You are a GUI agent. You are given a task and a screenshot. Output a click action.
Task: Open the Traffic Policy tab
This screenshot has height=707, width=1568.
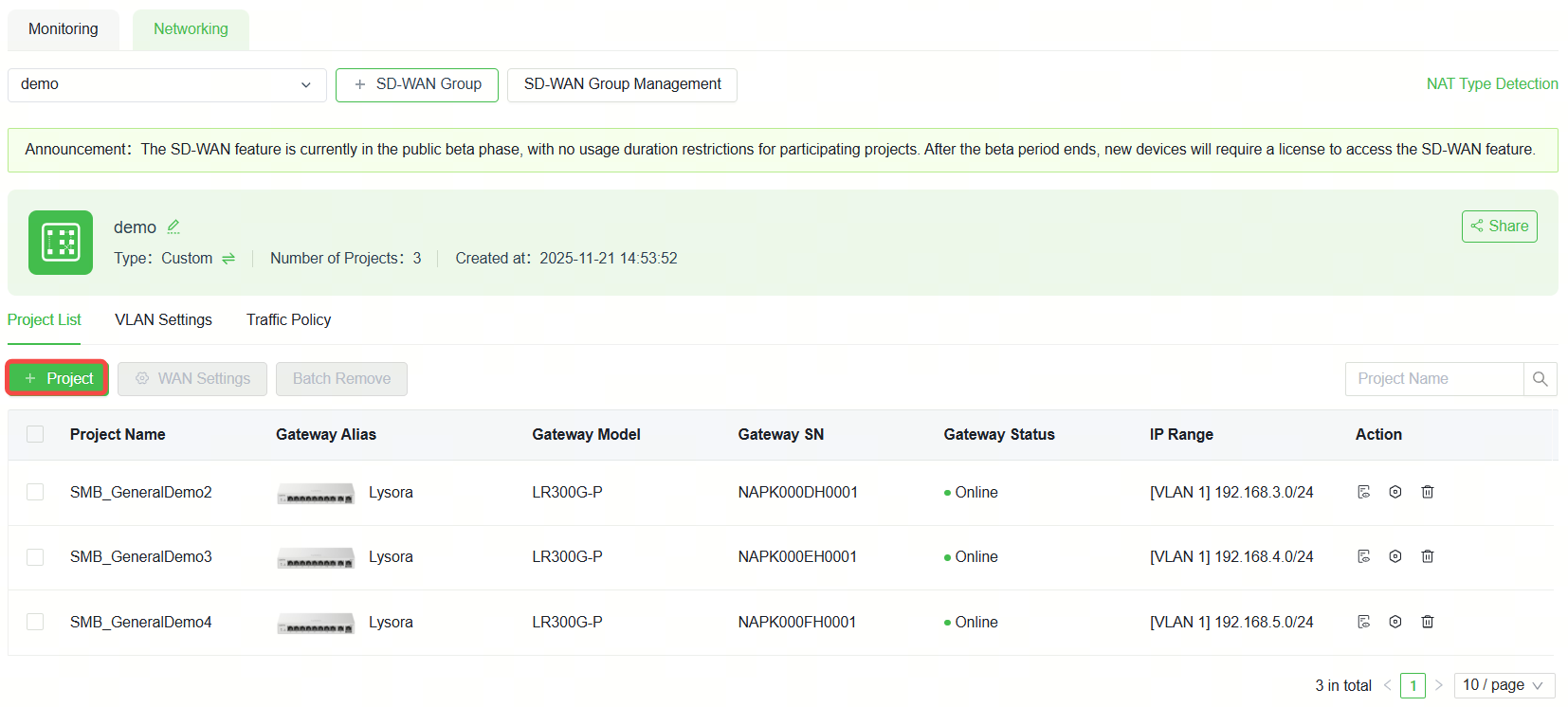[x=289, y=320]
